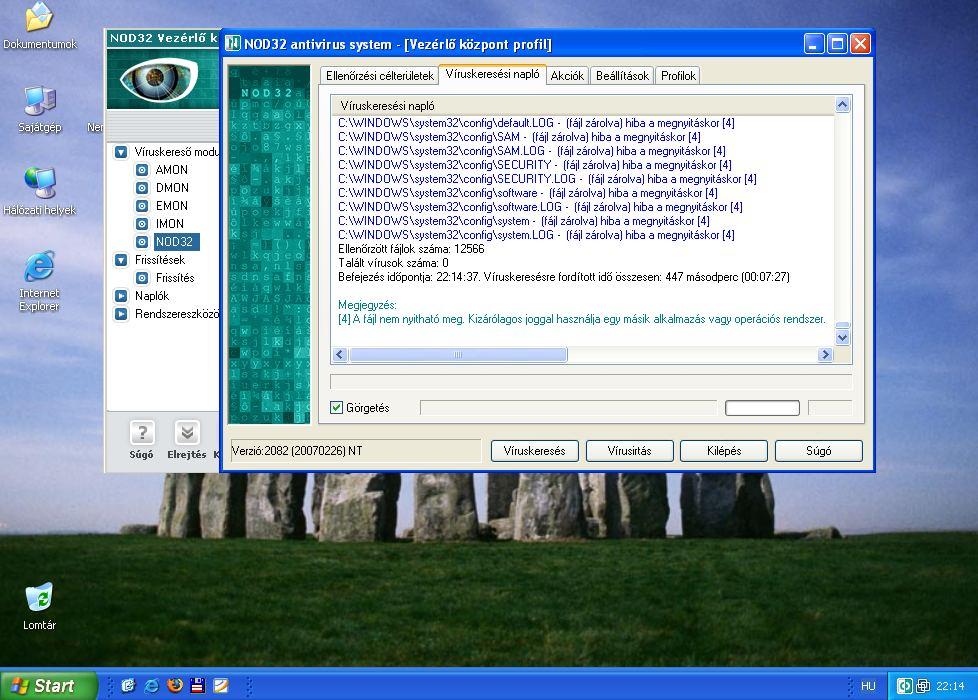Select the Internet Explorer desktop icon
978x700 pixels.
click(x=39, y=267)
